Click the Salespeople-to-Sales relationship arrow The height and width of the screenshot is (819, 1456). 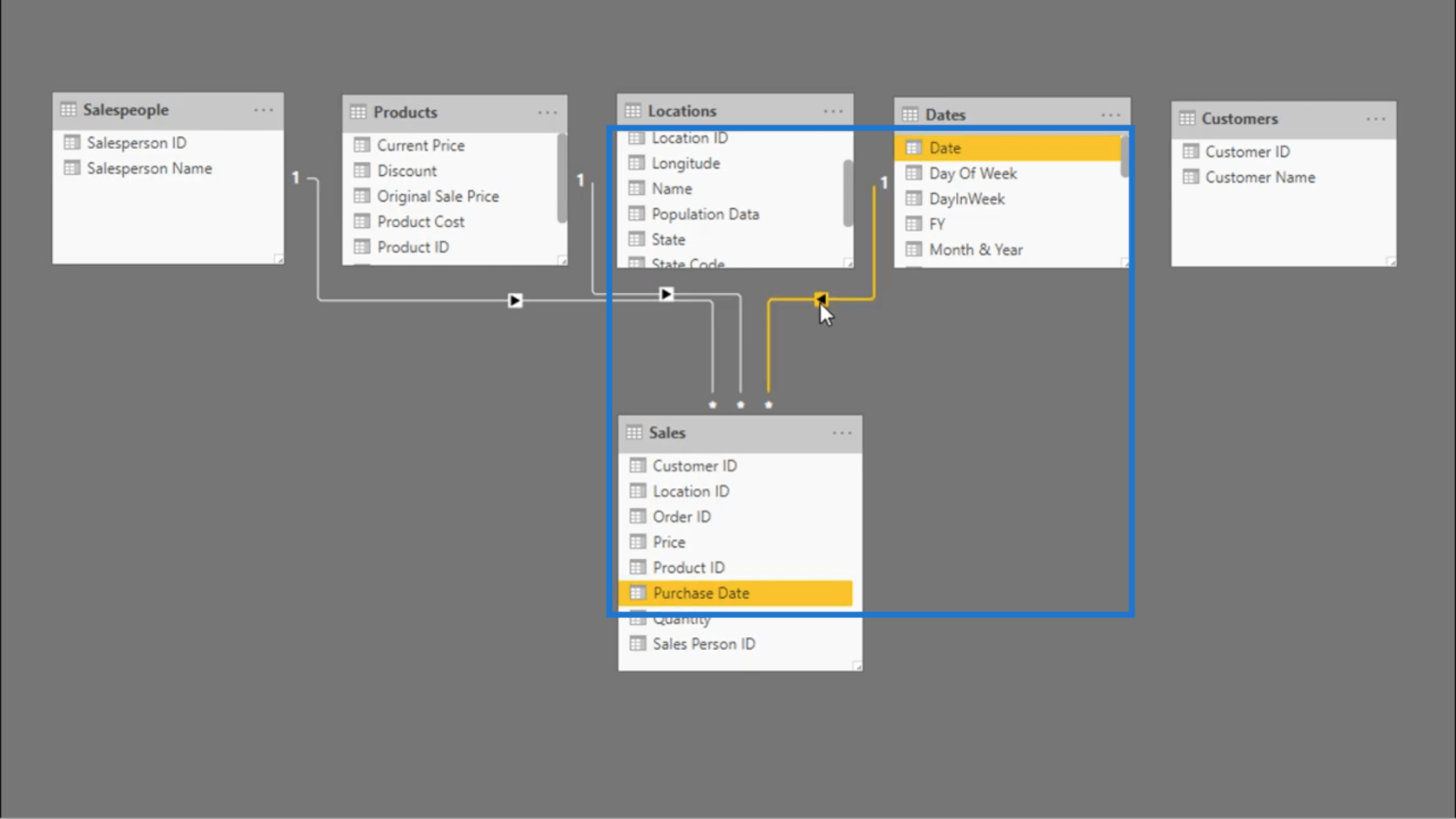pos(516,301)
